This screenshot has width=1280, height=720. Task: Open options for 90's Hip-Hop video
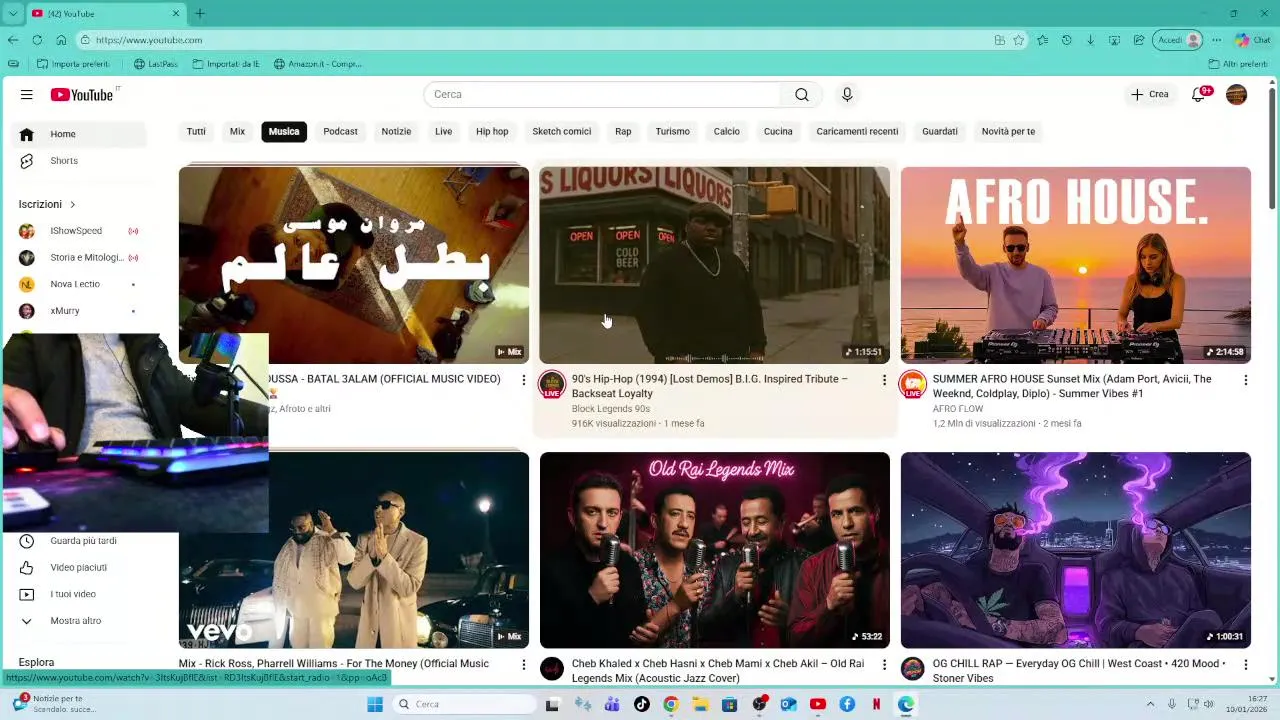point(884,380)
